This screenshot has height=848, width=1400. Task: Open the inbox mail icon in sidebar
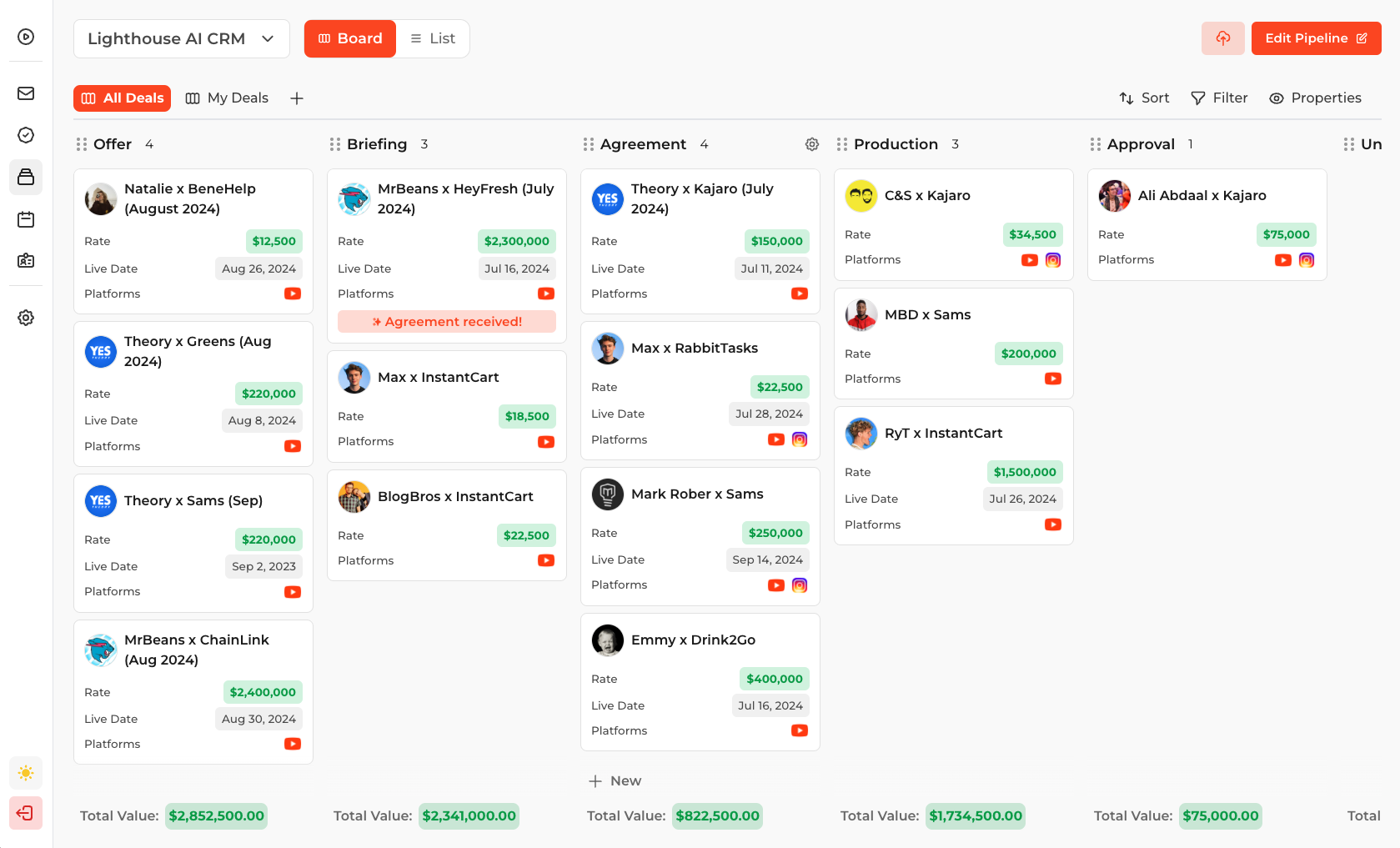coord(26,93)
